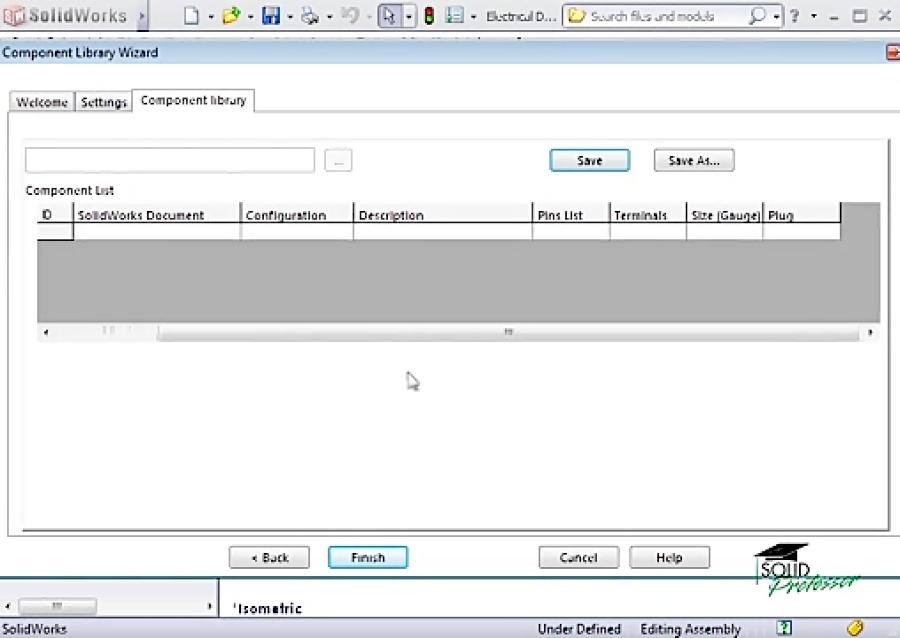Open SolidWorks Options from the toolbar
900x638 pixels.
pos(454,15)
